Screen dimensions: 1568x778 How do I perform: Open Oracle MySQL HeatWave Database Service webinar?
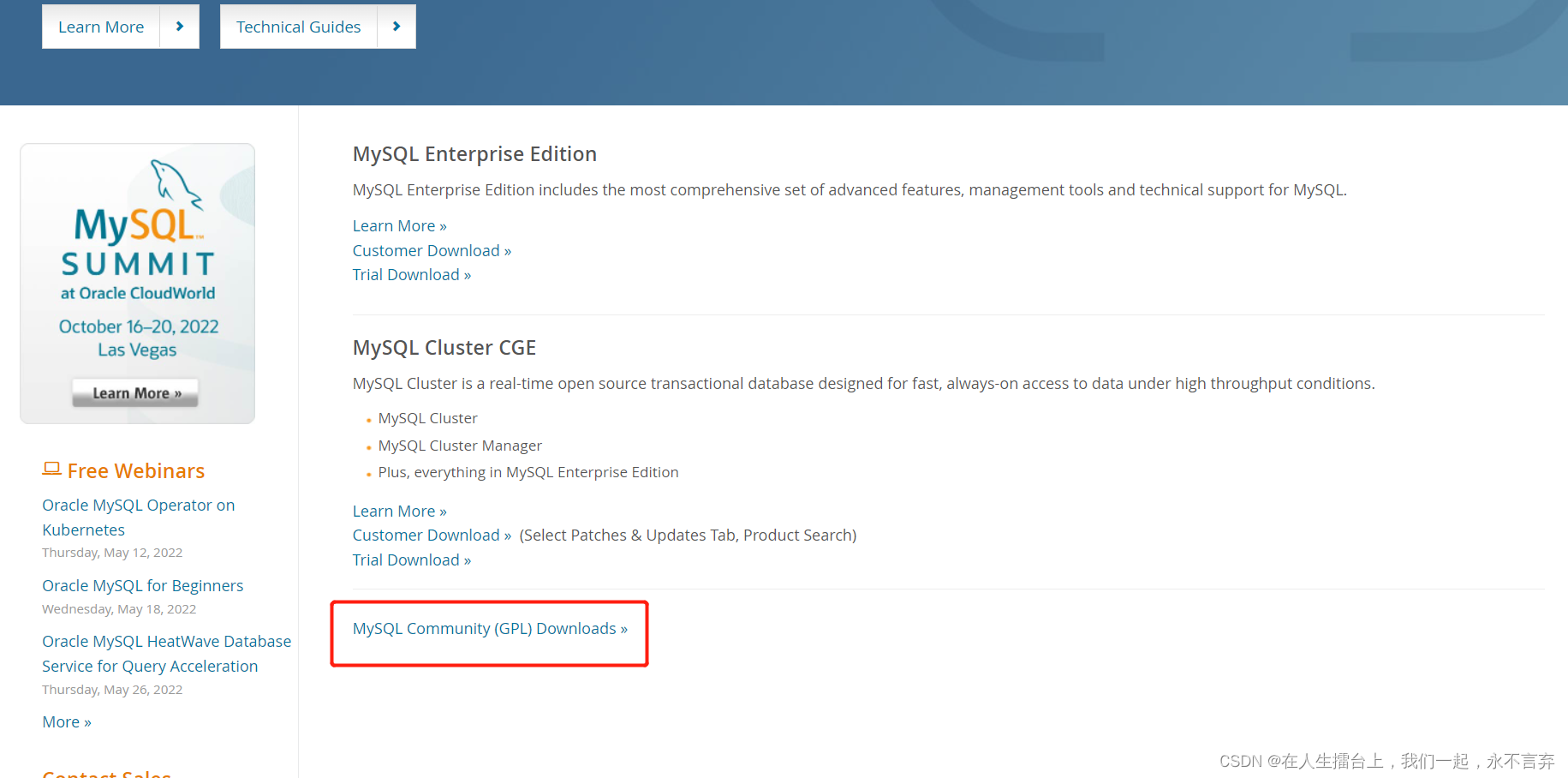coord(167,654)
